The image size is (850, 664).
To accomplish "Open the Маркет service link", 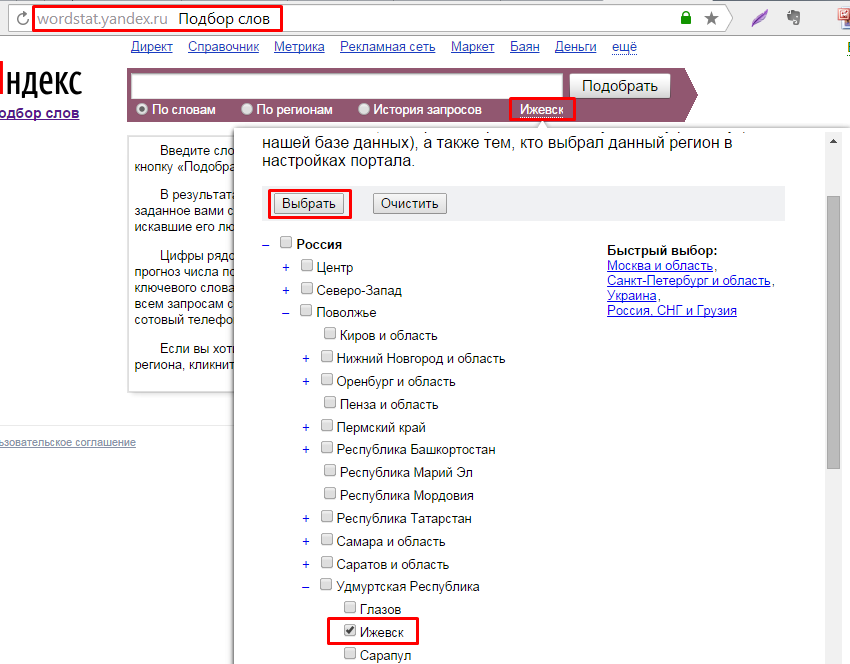I will (x=473, y=47).
